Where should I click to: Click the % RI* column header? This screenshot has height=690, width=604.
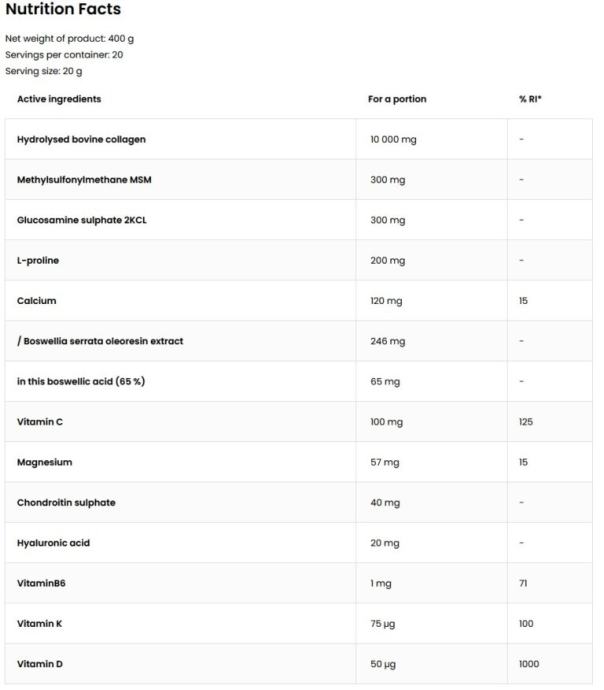[529, 99]
